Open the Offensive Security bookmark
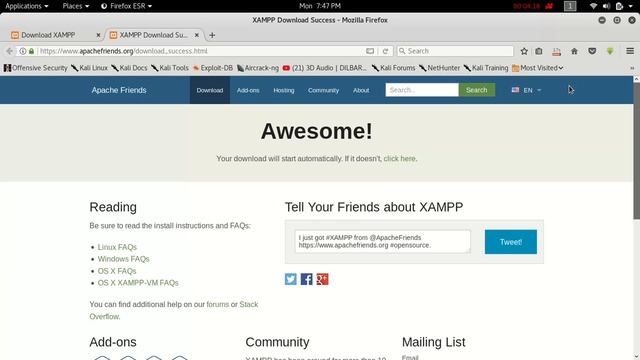The height and width of the screenshot is (360, 640). (x=36, y=68)
